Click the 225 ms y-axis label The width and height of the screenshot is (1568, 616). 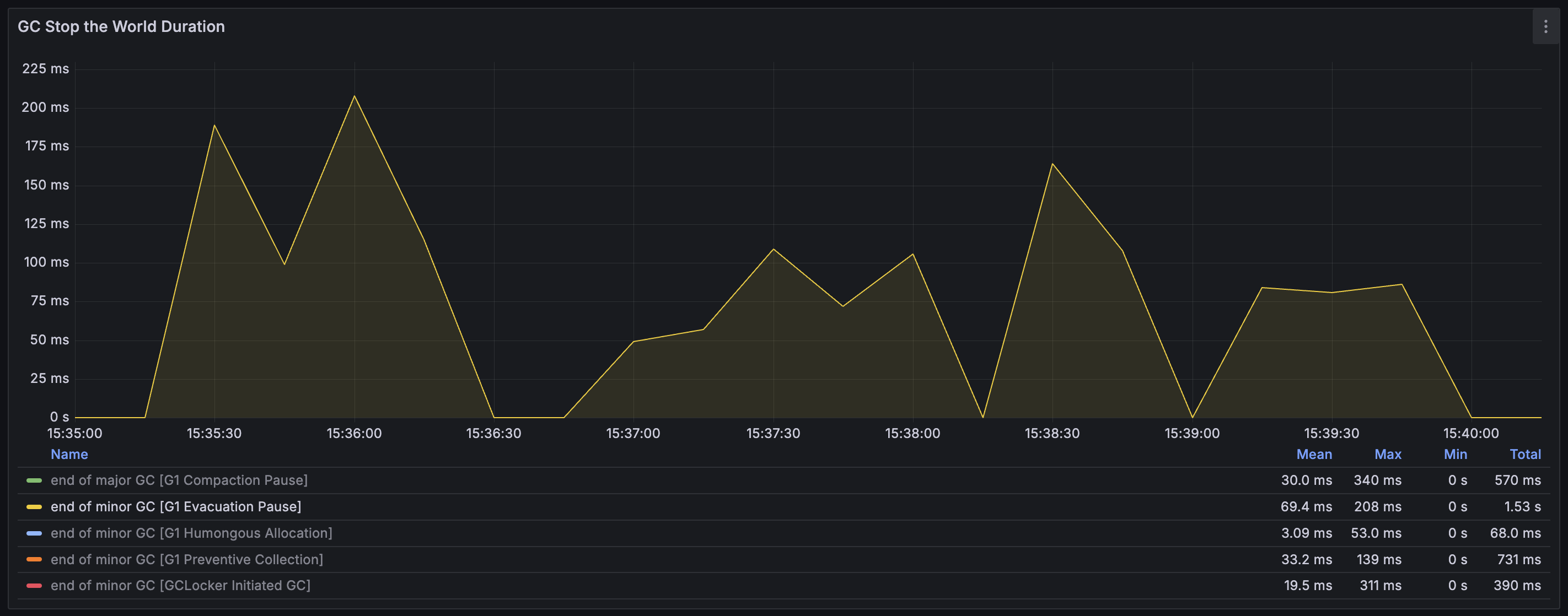click(x=46, y=69)
